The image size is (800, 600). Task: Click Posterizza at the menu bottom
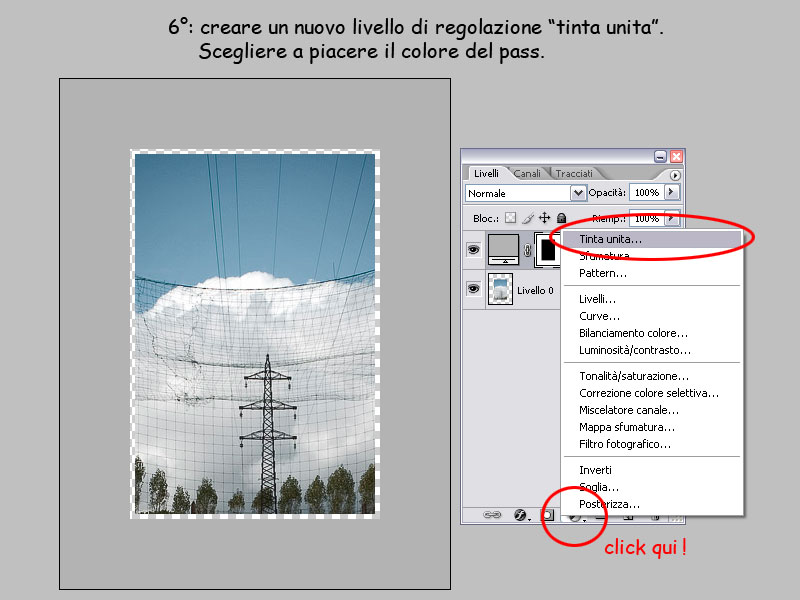(x=611, y=504)
